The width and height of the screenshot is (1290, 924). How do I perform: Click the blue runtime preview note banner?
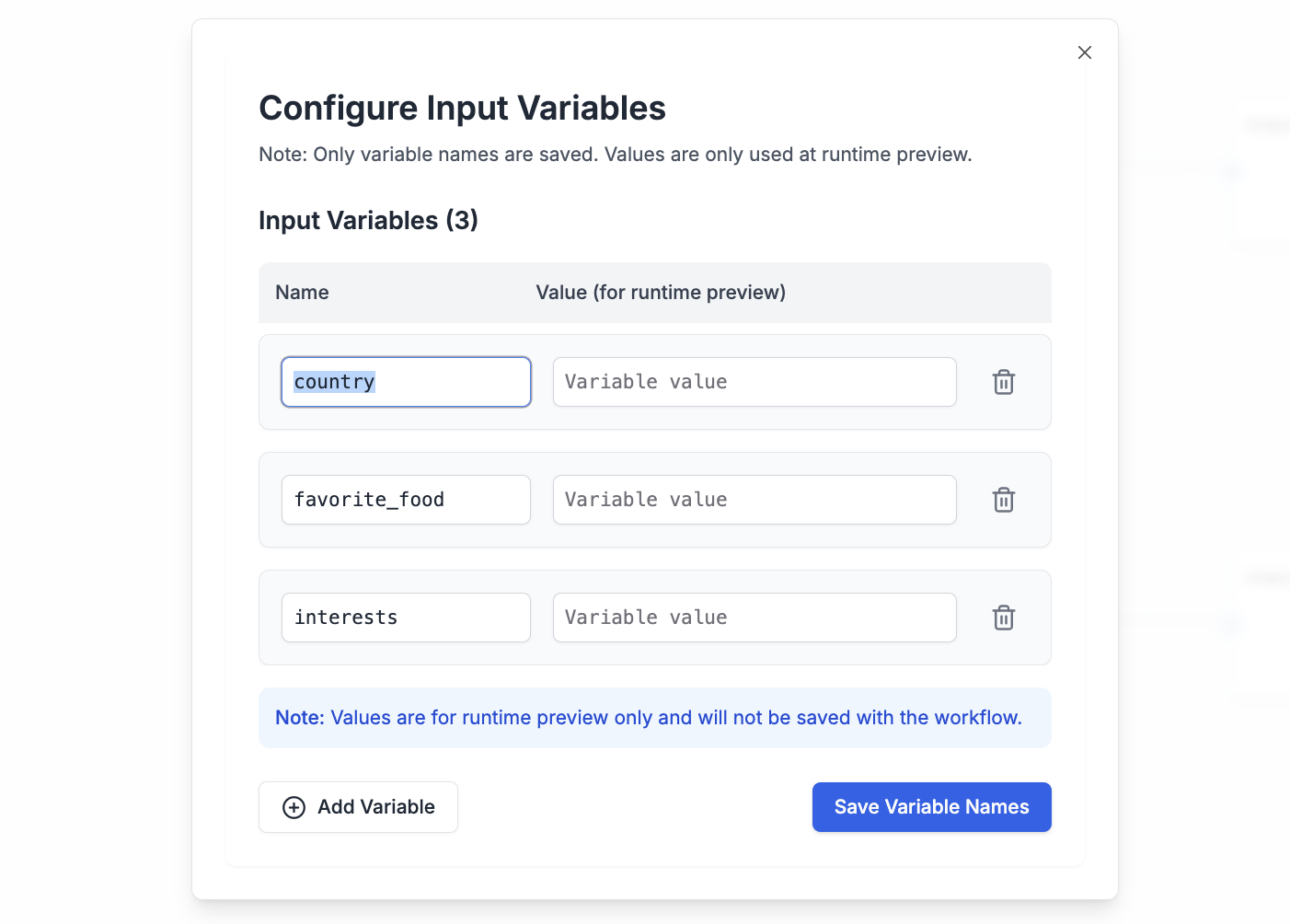pos(654,718)
